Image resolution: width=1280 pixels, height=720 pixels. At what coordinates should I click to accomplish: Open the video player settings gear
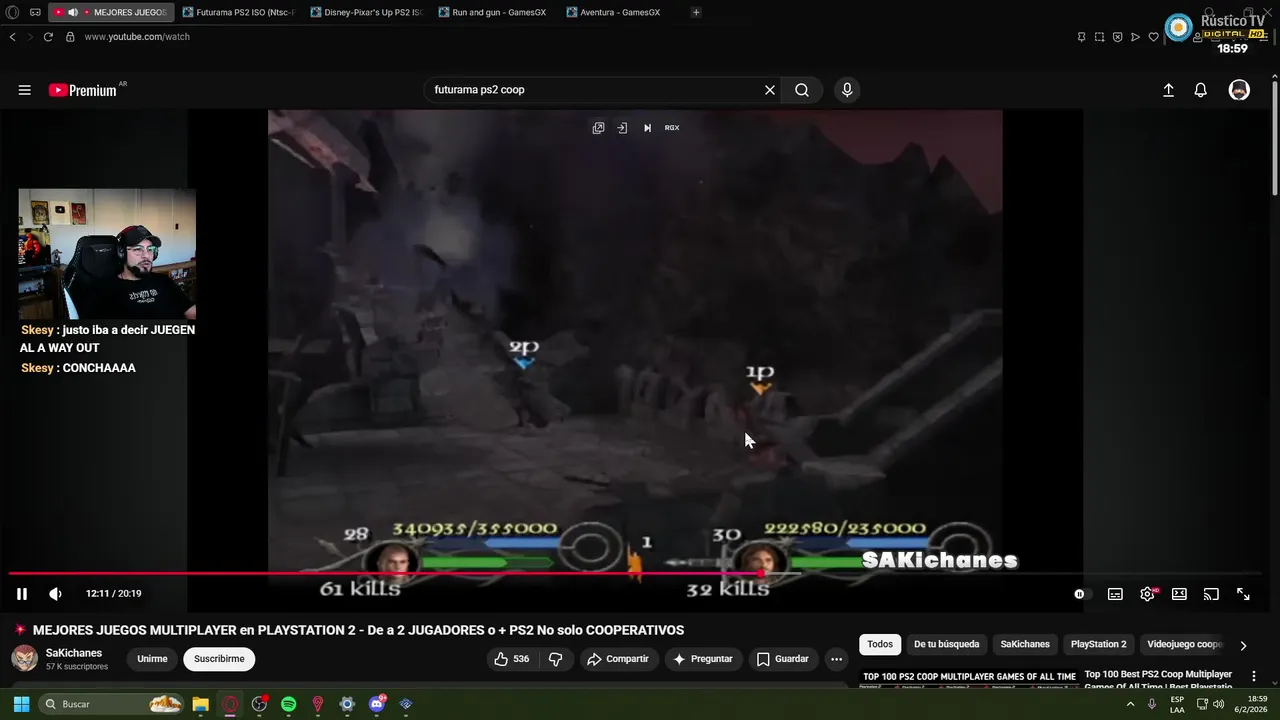point(1147,594)
